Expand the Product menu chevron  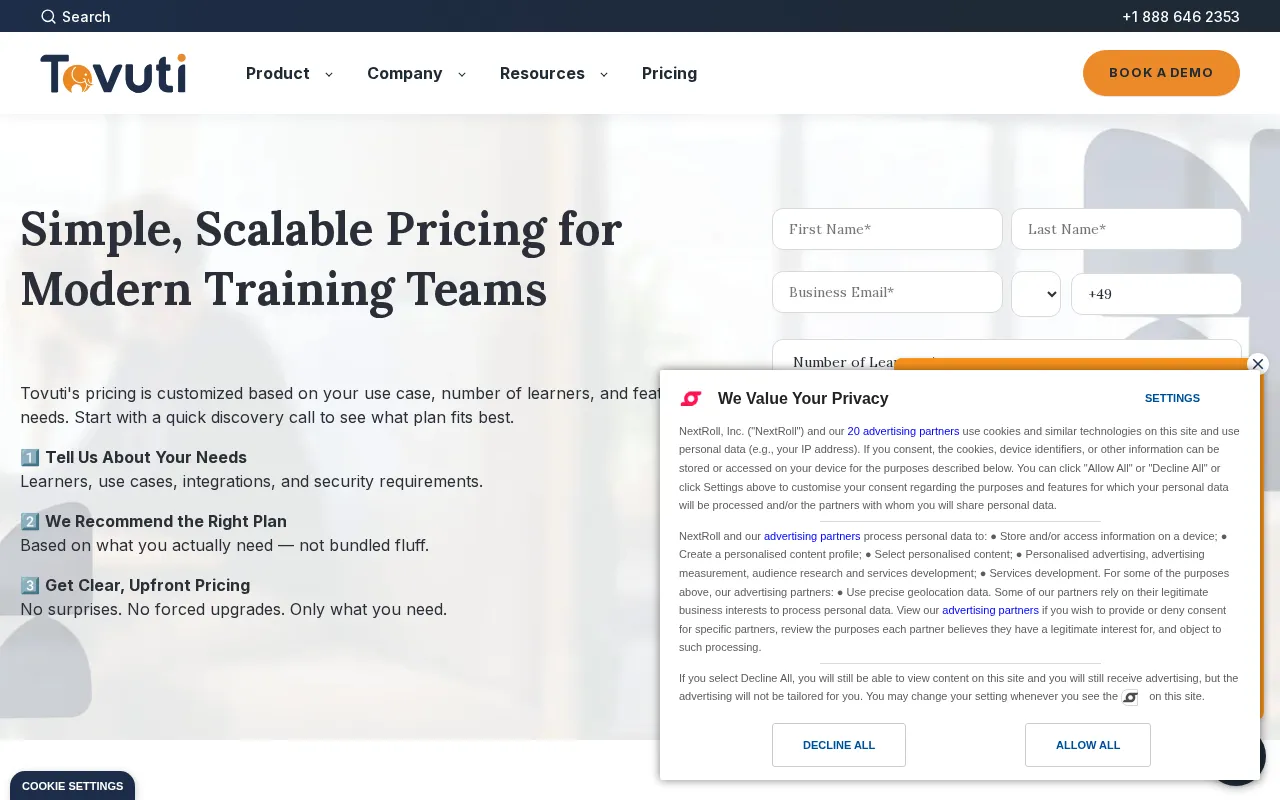pyautogui.click(x=328, y=74)
